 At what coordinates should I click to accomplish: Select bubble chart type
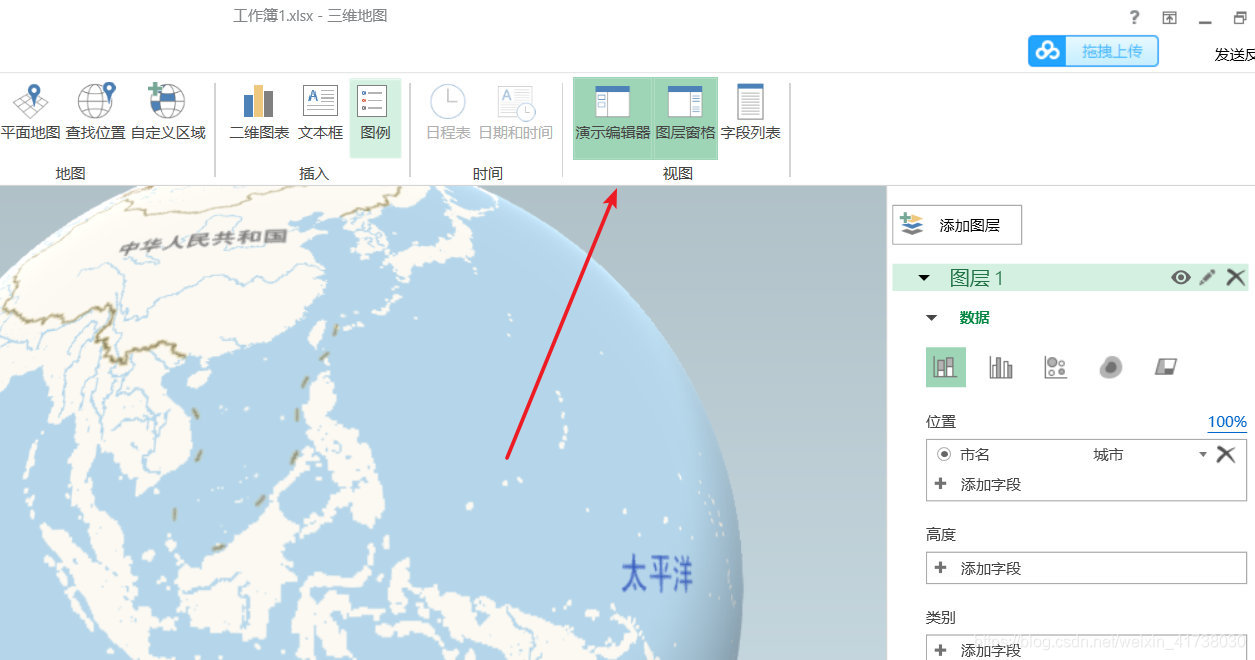[x=1055, y=367]
